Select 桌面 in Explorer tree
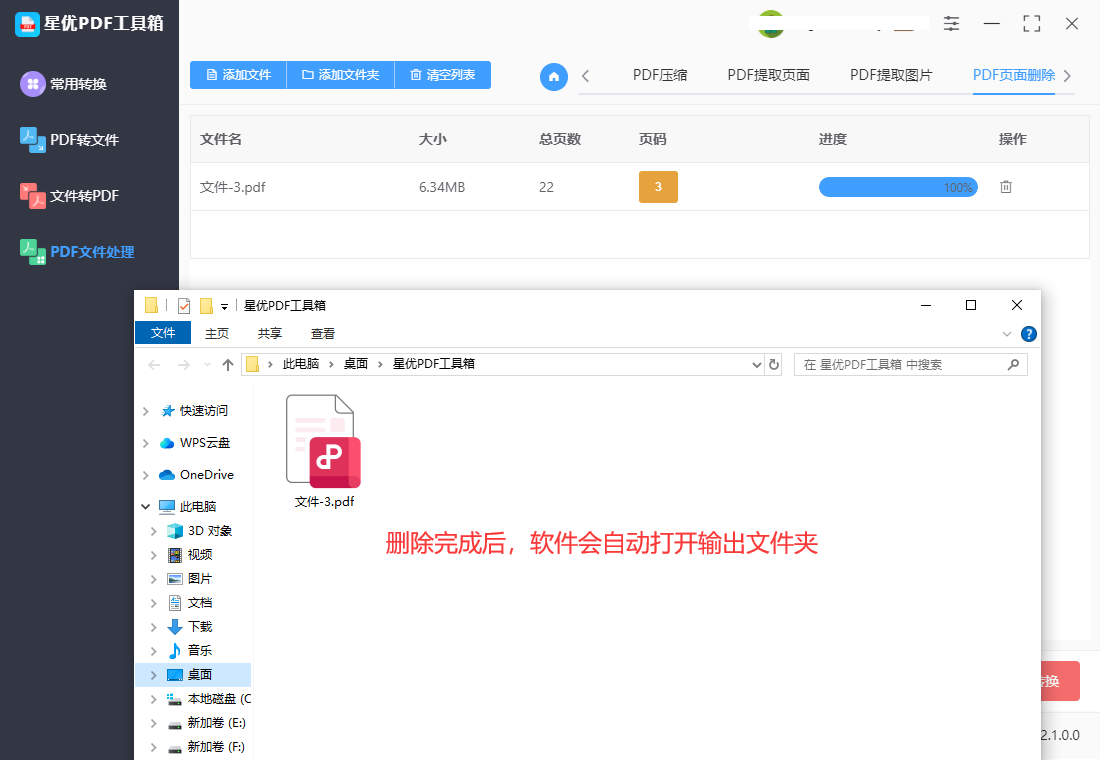 point(193,674)
